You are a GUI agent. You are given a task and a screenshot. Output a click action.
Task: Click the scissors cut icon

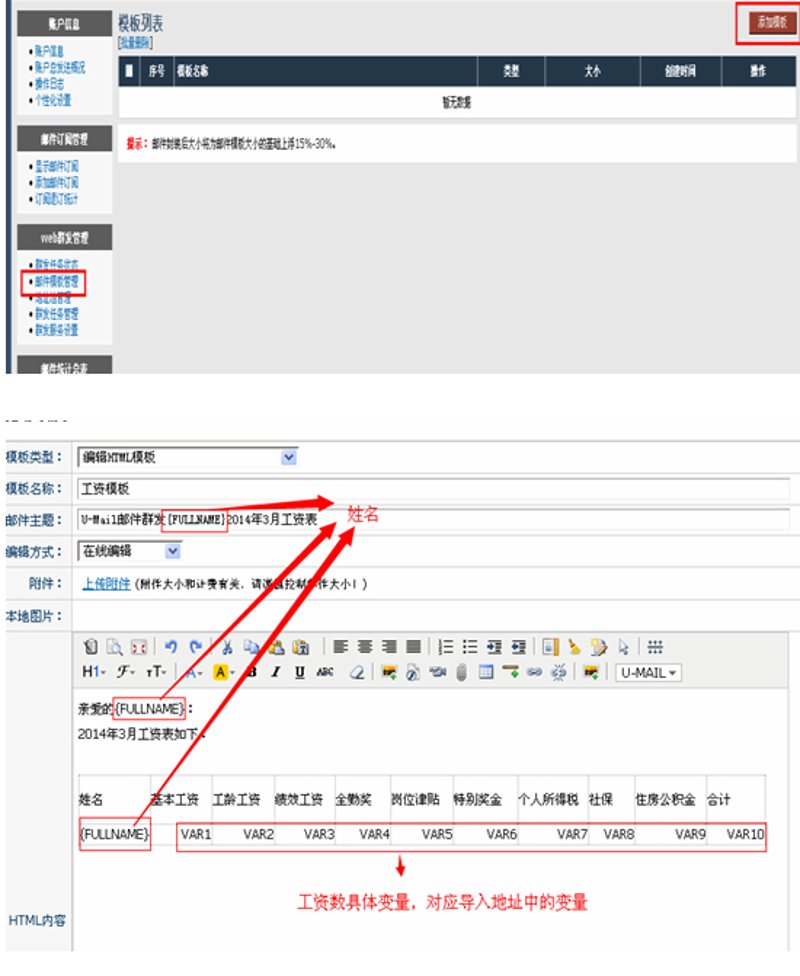point(227,647)
